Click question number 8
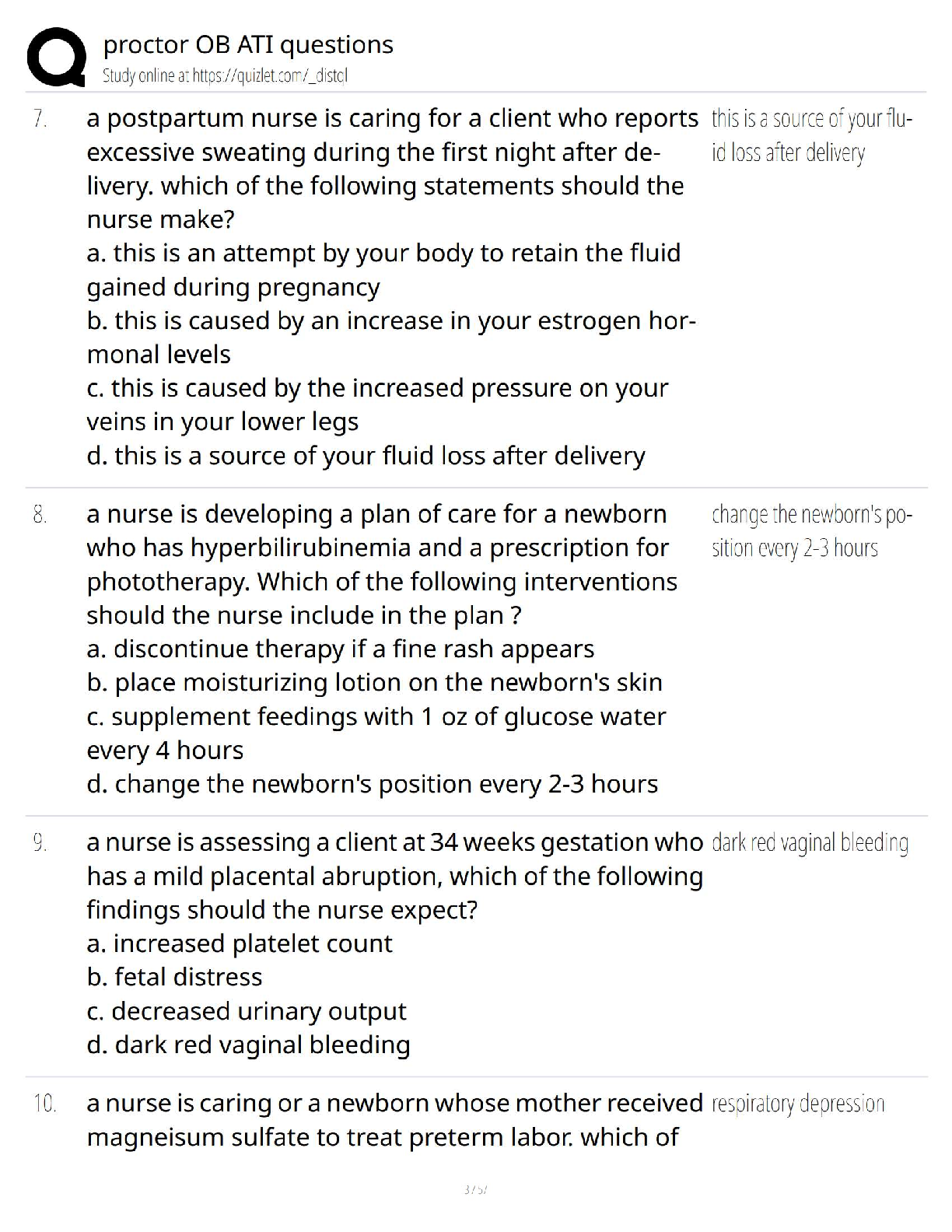Image resolution: width=952 pixels, height=1232 pixels. pyautogui.click(x=40, y=515)
